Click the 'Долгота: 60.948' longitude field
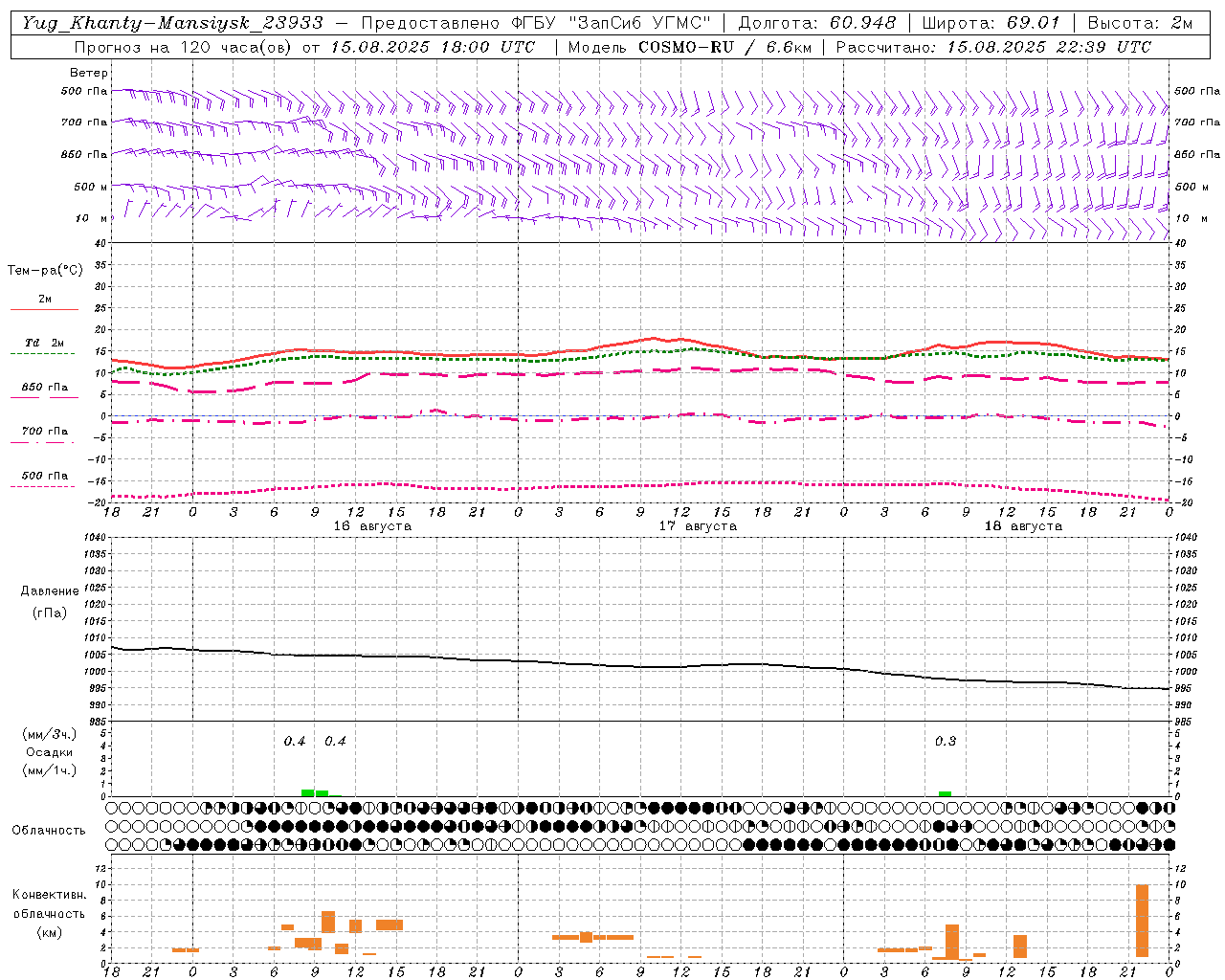The width and height of the screenshot is (1225, 980). click(817, 23)
